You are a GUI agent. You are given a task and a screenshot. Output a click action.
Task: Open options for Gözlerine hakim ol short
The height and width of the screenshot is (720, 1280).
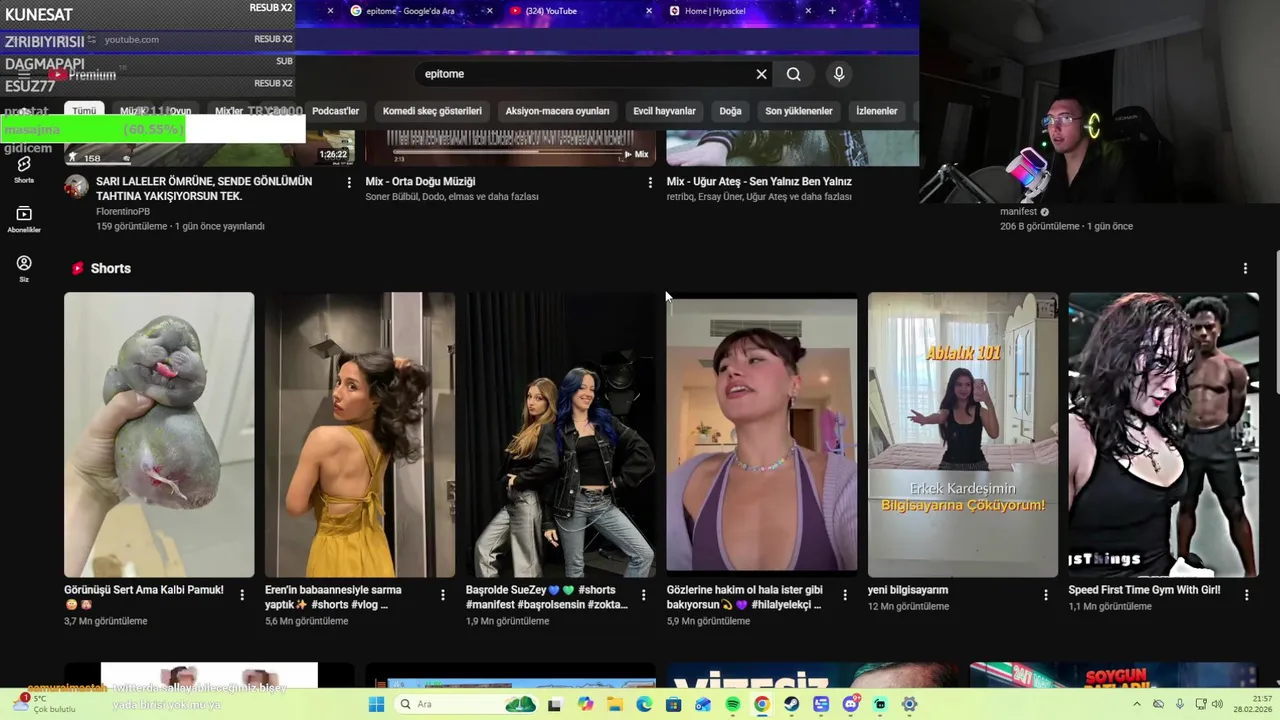(x=845, y=595)
